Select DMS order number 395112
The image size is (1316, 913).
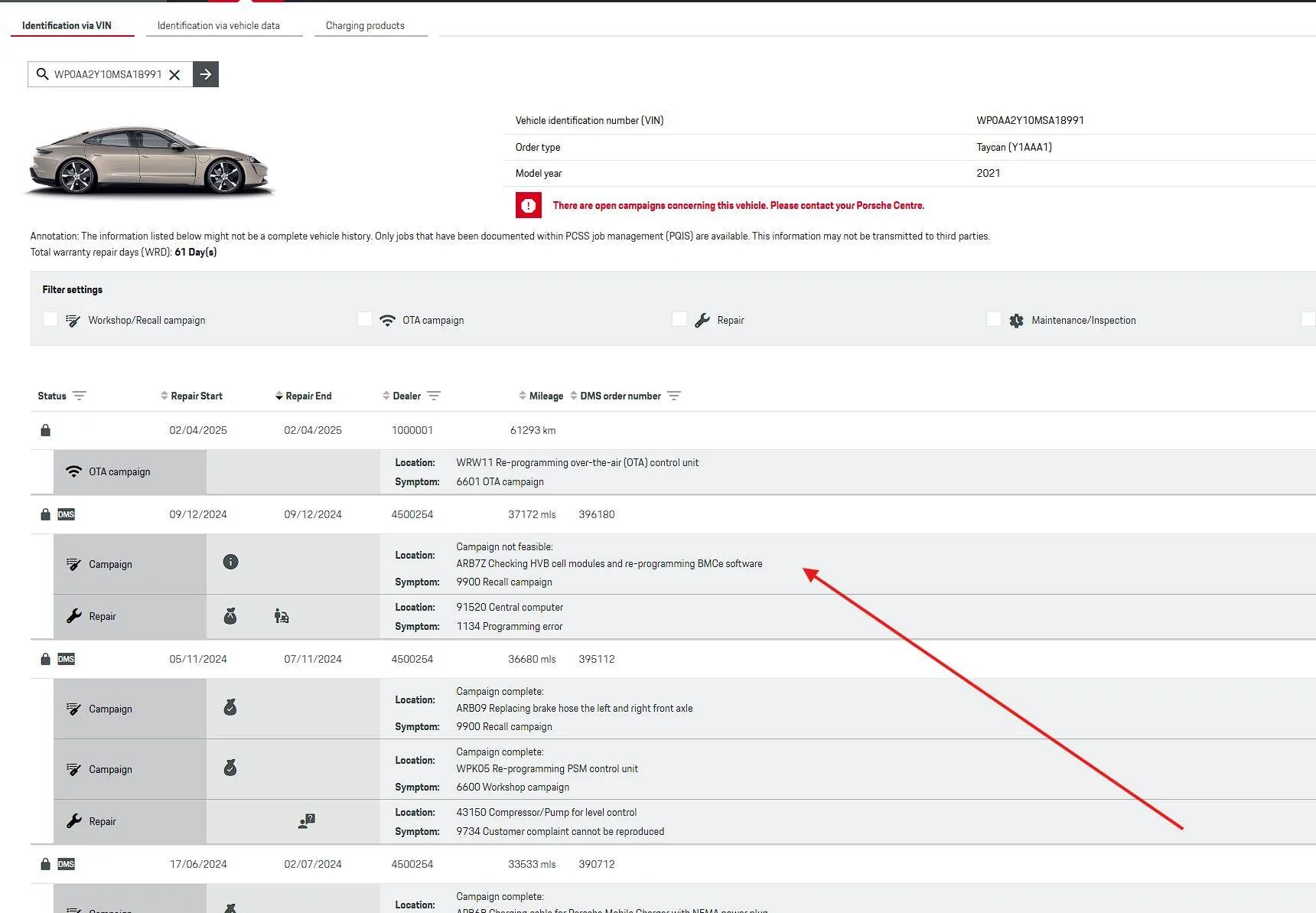point(597,659)
